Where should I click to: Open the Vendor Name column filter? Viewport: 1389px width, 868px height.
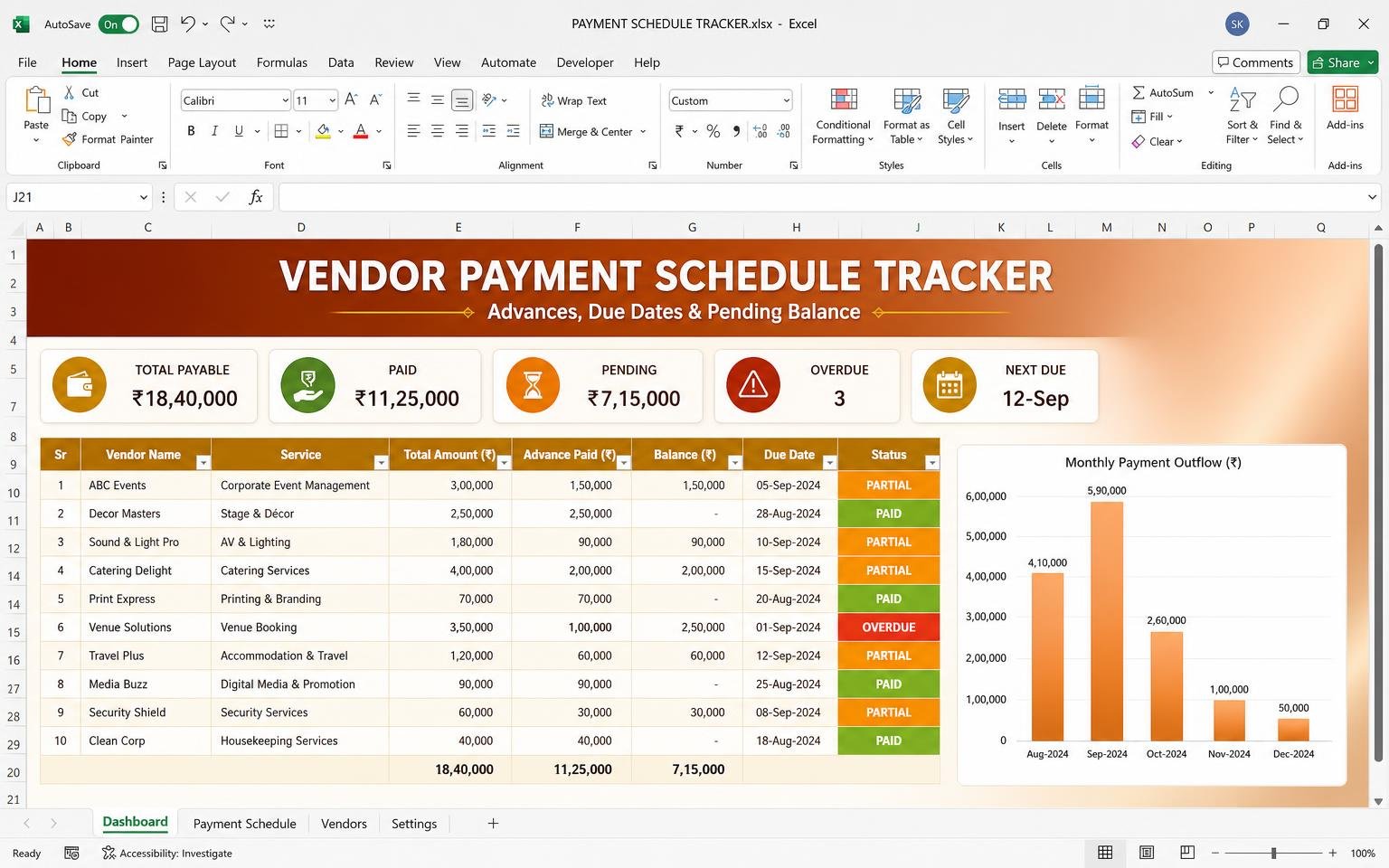click(203, 462)
